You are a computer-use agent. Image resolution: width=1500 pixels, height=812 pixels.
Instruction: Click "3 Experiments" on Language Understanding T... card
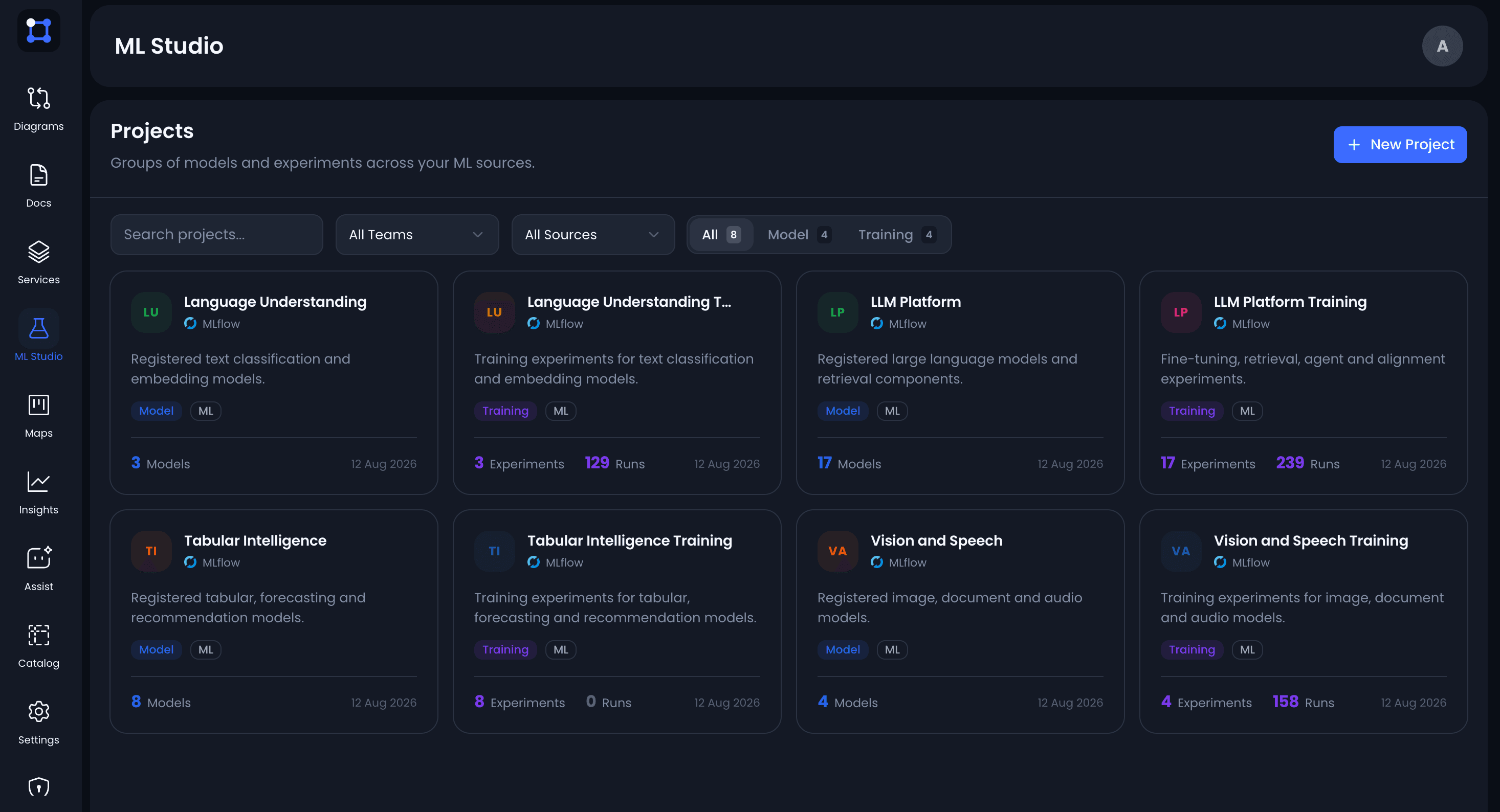coord(519,463)
